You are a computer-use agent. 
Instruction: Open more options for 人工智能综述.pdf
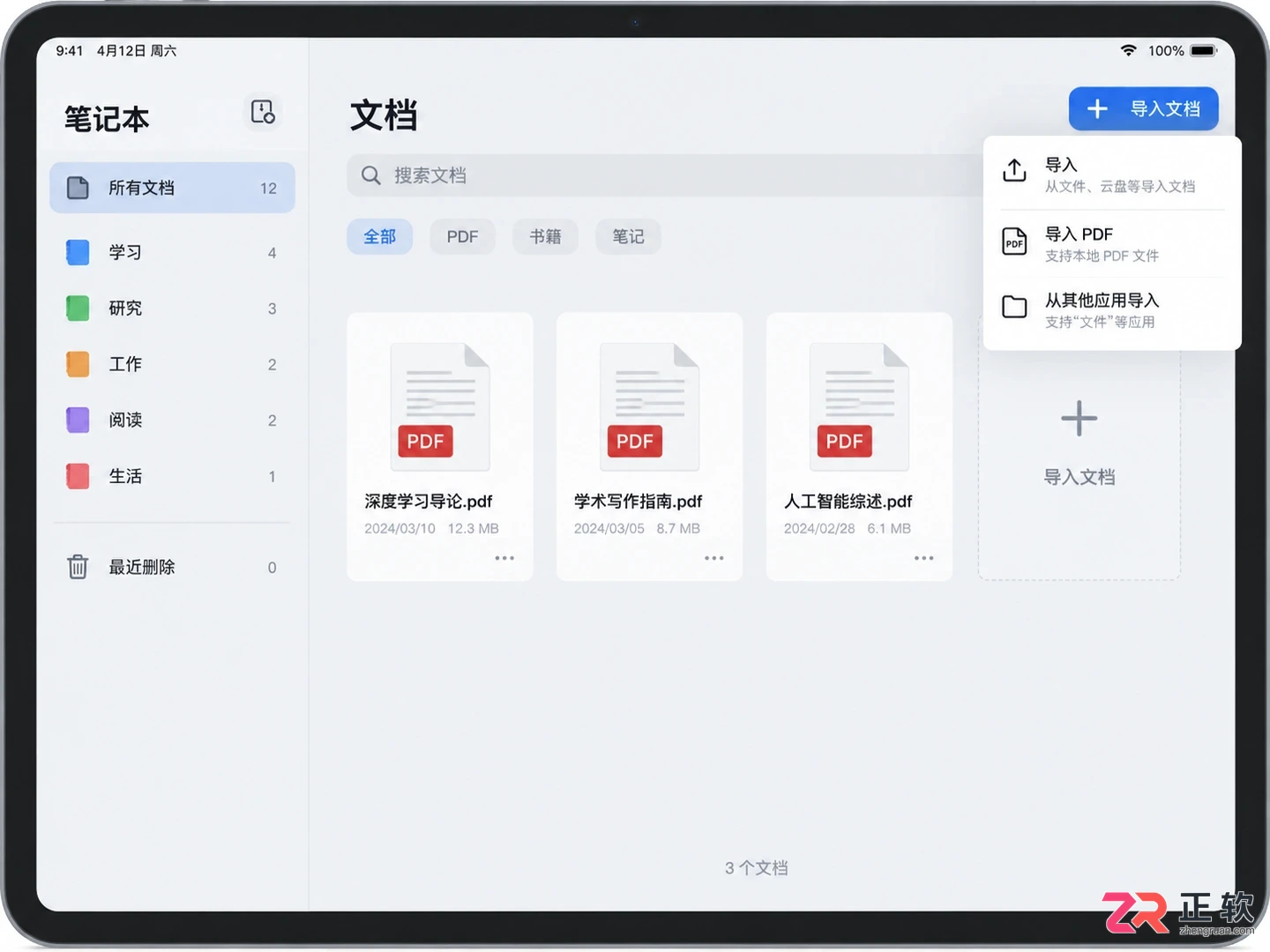click(x=924, y=558)
